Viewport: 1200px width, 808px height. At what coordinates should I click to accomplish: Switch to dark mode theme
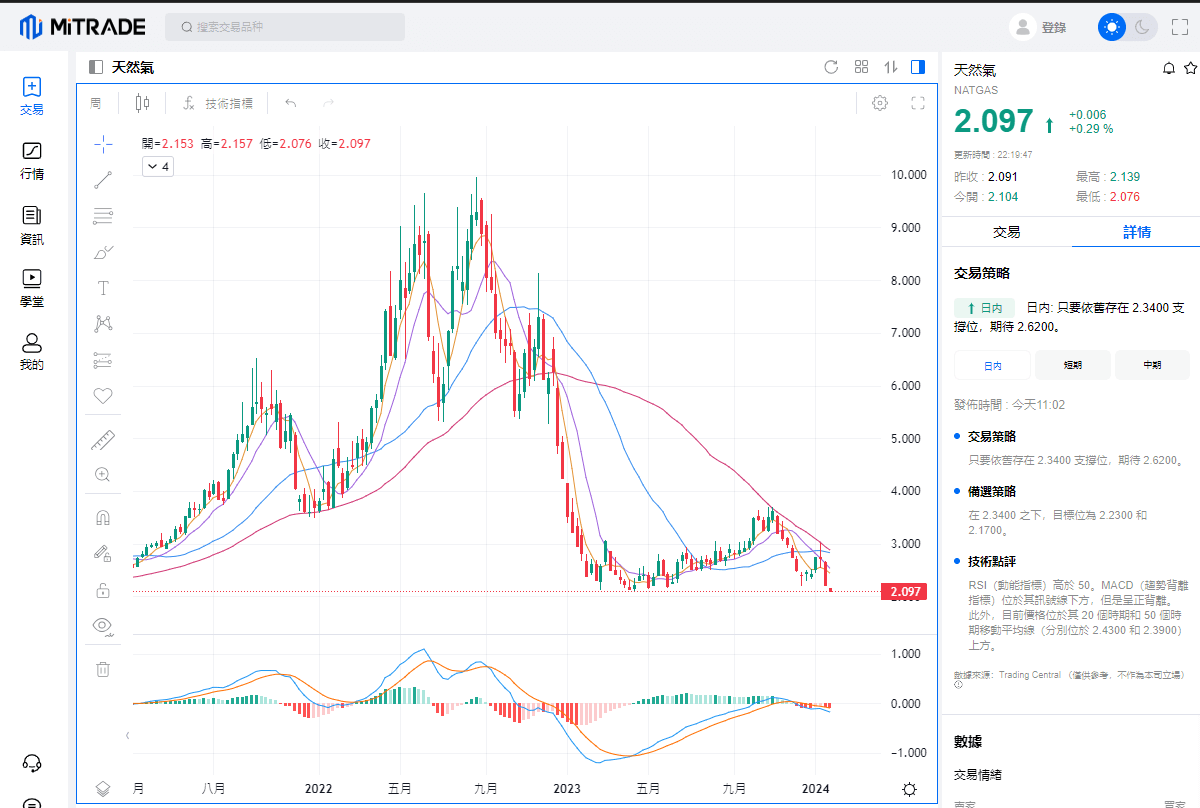click(1142, 27)
